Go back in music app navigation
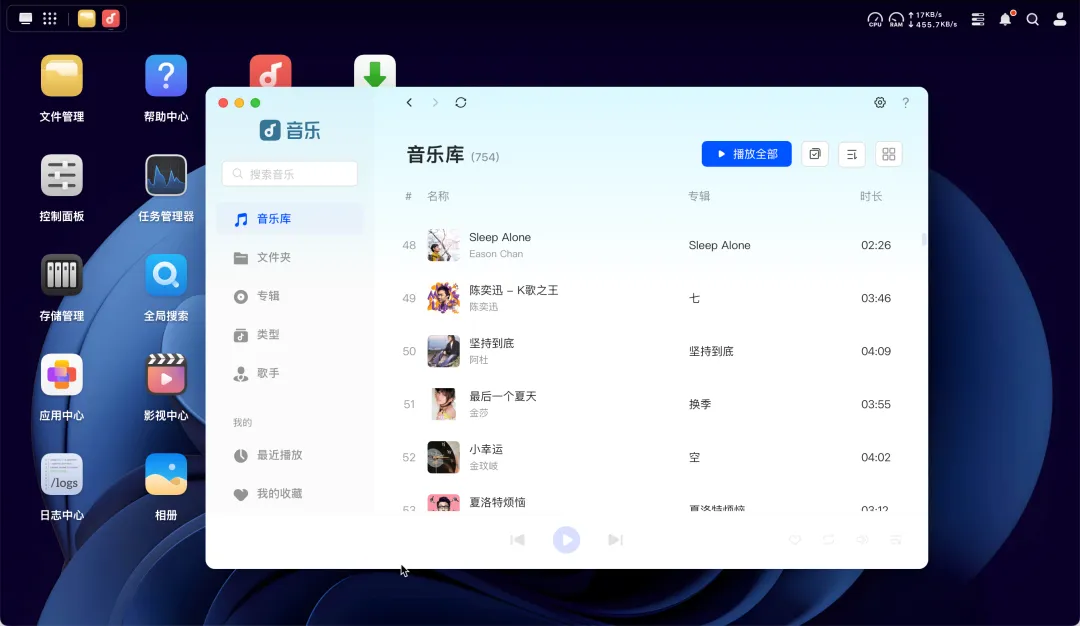1080x626 pixels. [x=409, y=103]
